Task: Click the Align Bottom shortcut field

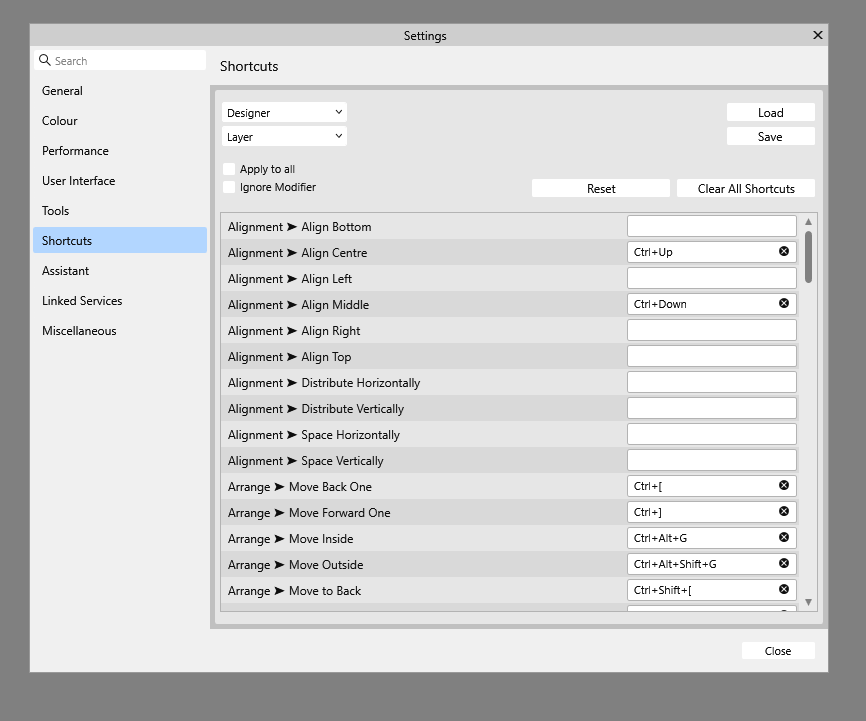Action: pyautogui.click(x=711, y=226)
